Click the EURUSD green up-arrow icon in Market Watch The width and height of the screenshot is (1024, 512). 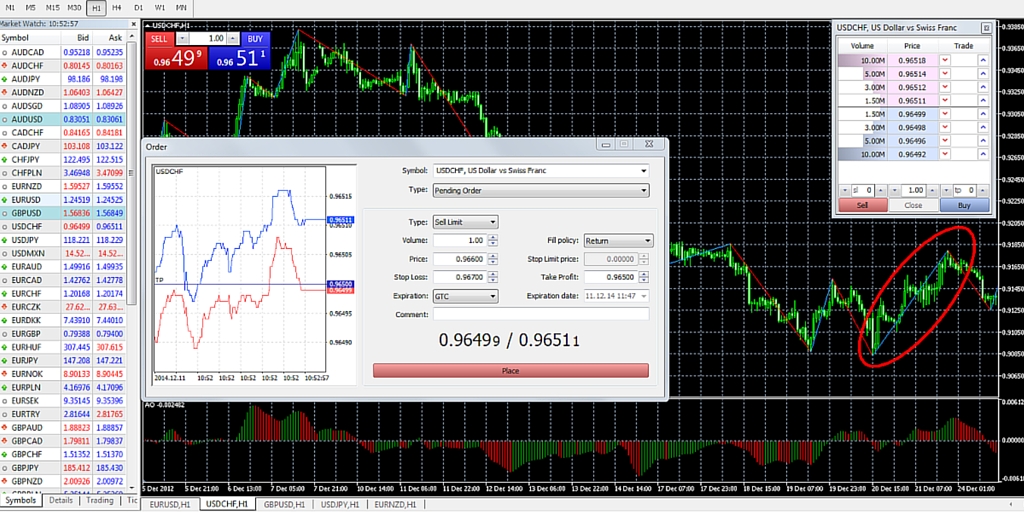[x=6, y=200]
